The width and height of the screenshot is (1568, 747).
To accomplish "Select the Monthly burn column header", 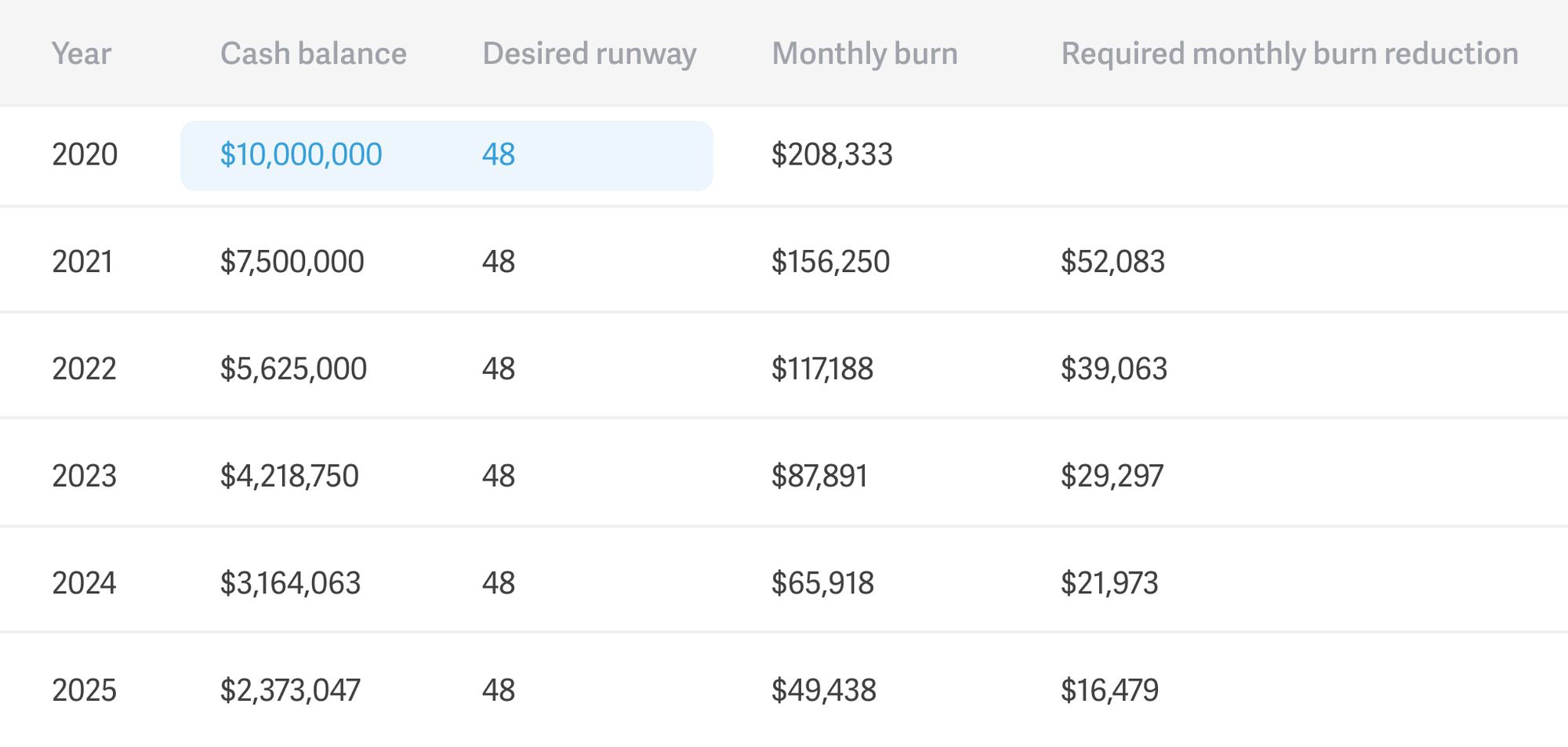I will pos(865,53).
